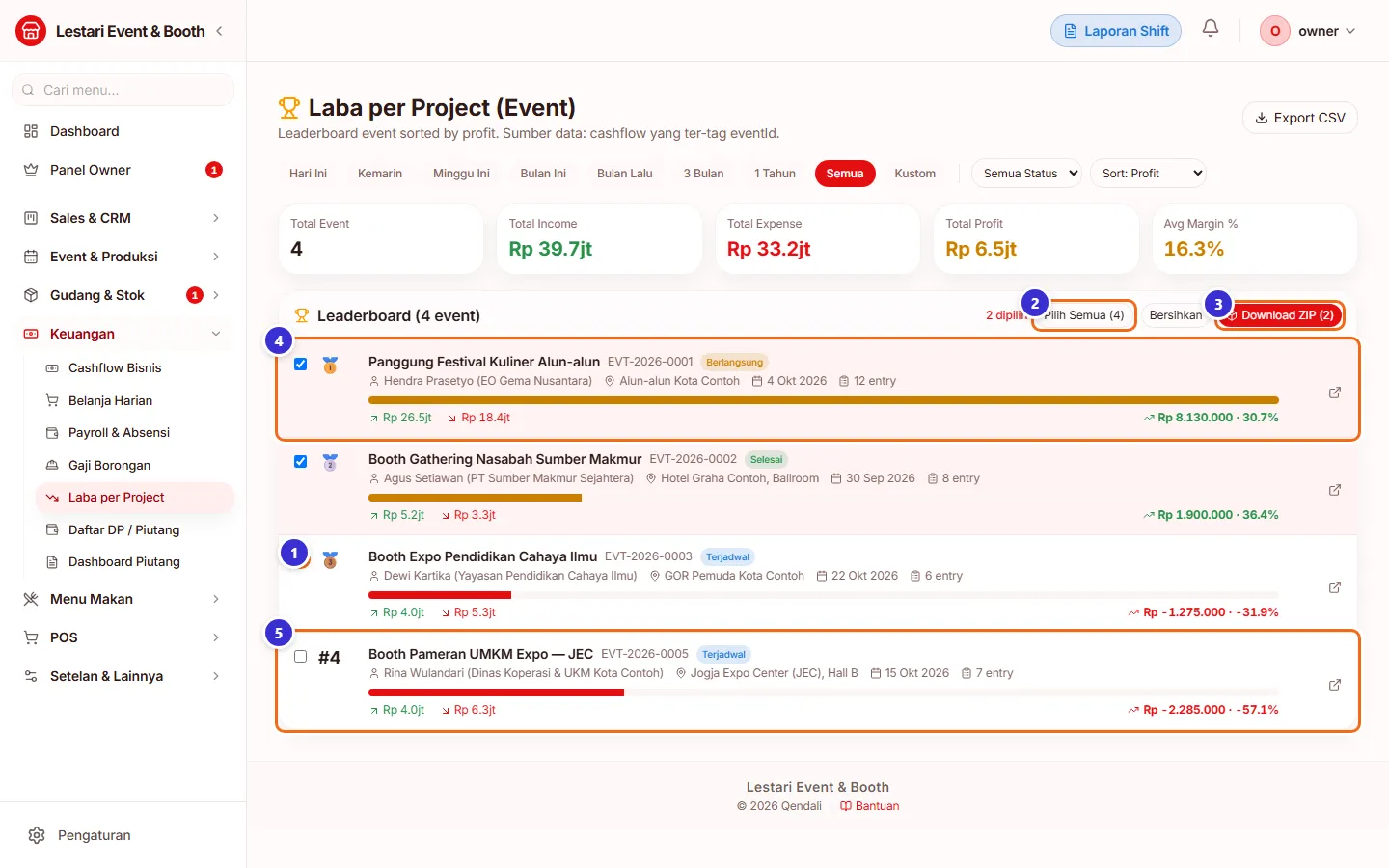This screenshot has height=868, width=1389.
Task: Expand the Setelan & Lainnya menu
Action: click(123, 676)
